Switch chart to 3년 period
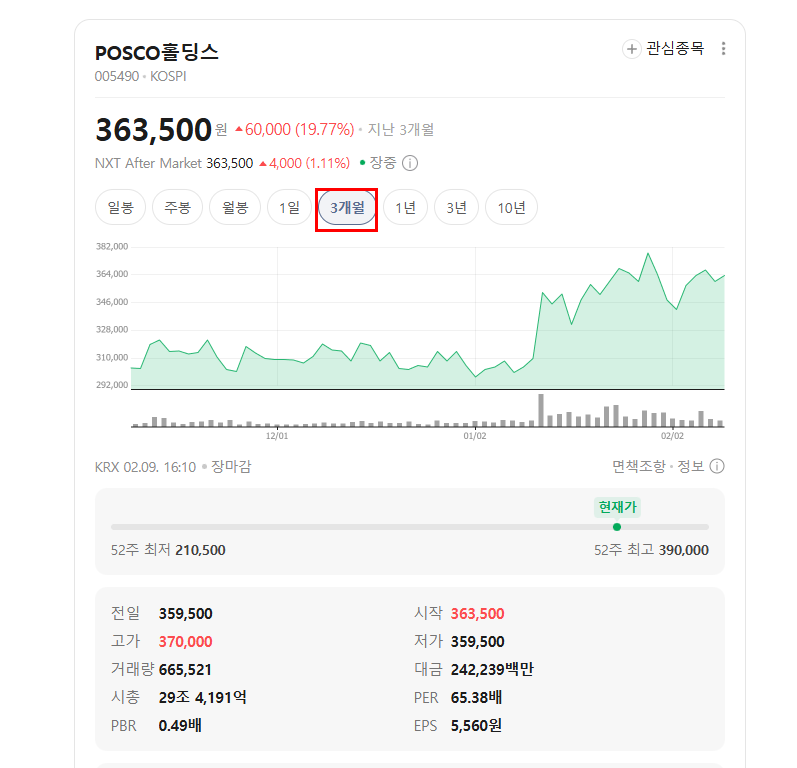This screenshot has height=768, width=797. point(456,207)
